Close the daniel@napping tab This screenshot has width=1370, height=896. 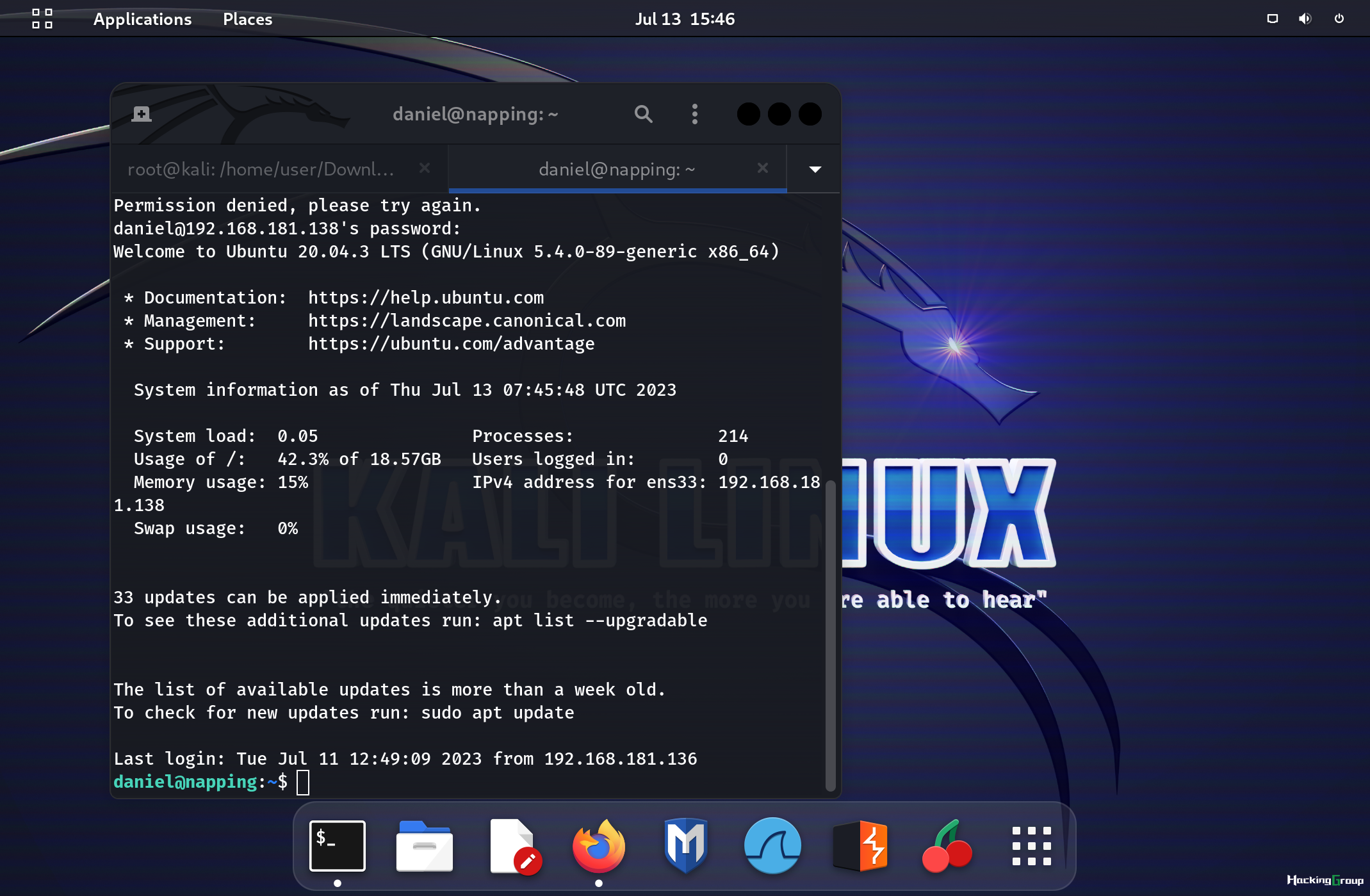coord(762,168)
